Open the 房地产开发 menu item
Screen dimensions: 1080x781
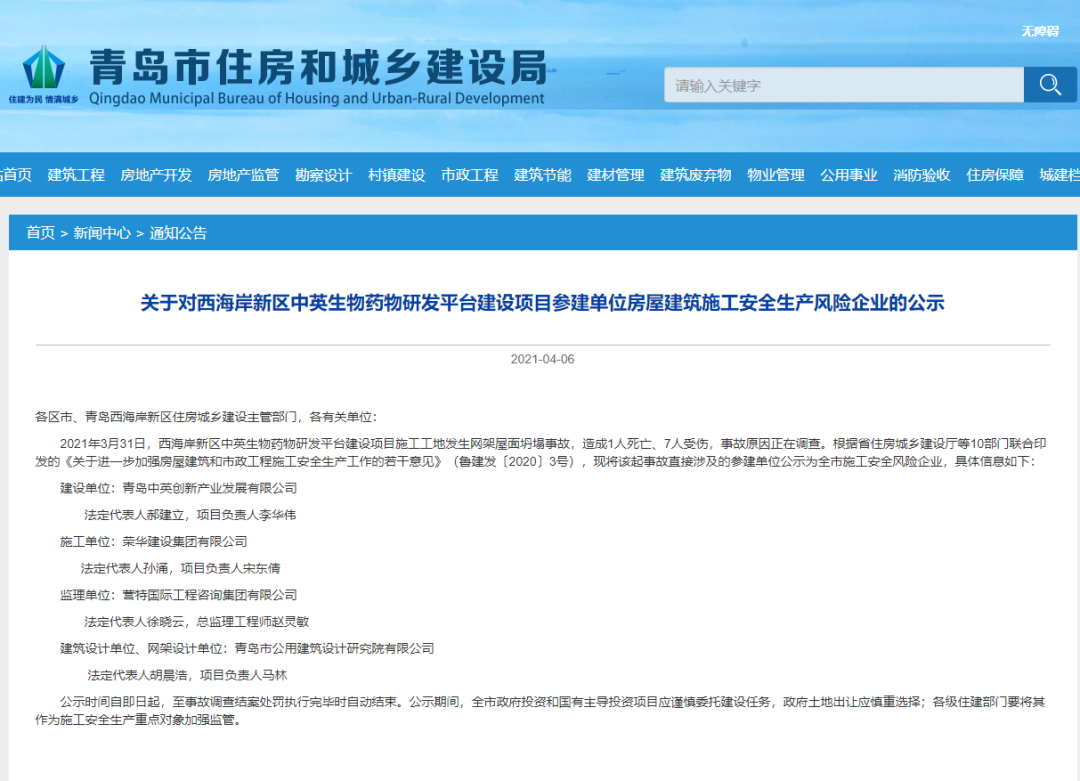point(156,175)
